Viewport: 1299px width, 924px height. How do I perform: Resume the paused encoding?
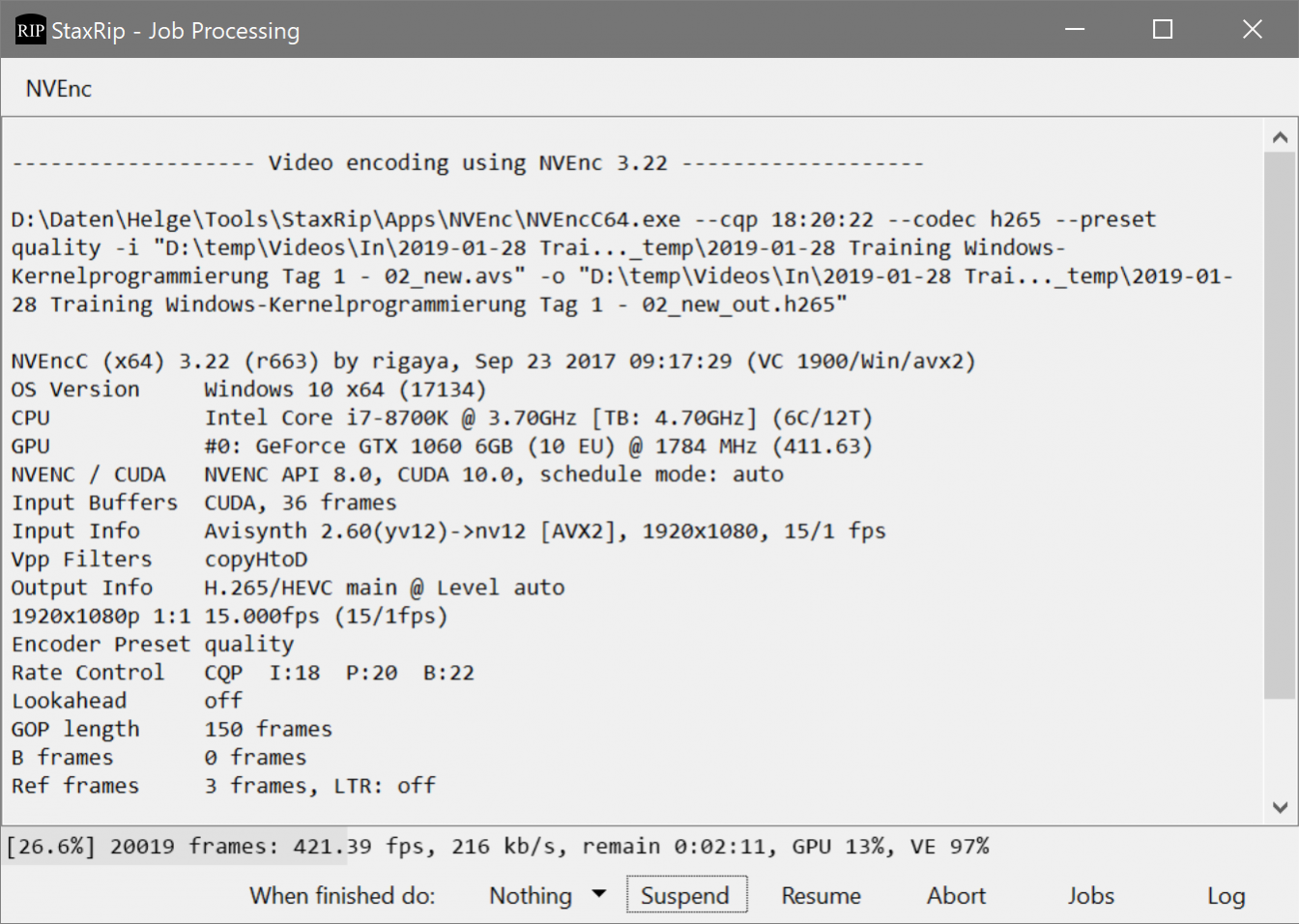821,895
